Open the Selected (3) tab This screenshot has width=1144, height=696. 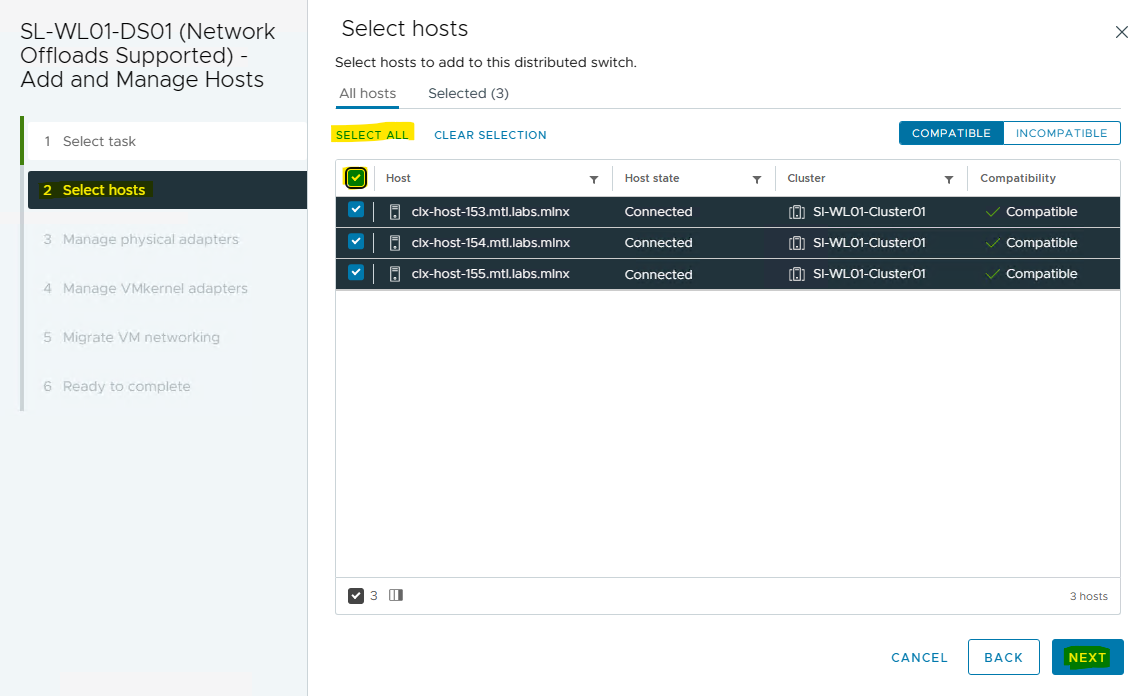[x=468, y=93]
